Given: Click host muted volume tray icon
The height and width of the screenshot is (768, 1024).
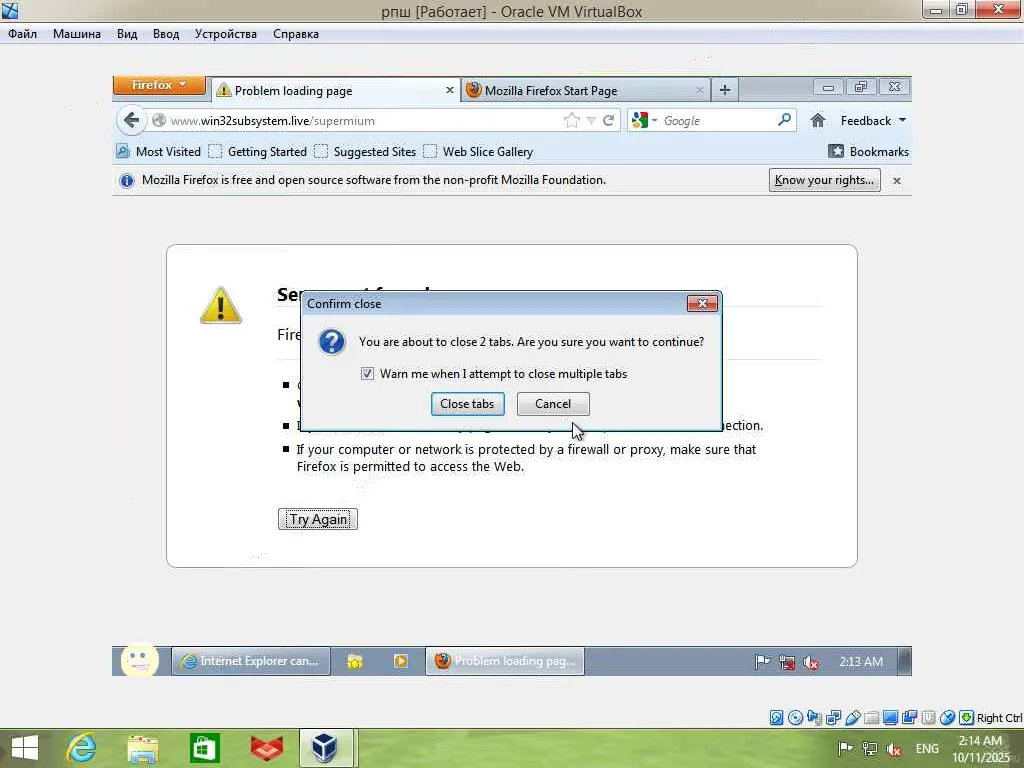Looking at the screenshot, I should pos(894,749).
